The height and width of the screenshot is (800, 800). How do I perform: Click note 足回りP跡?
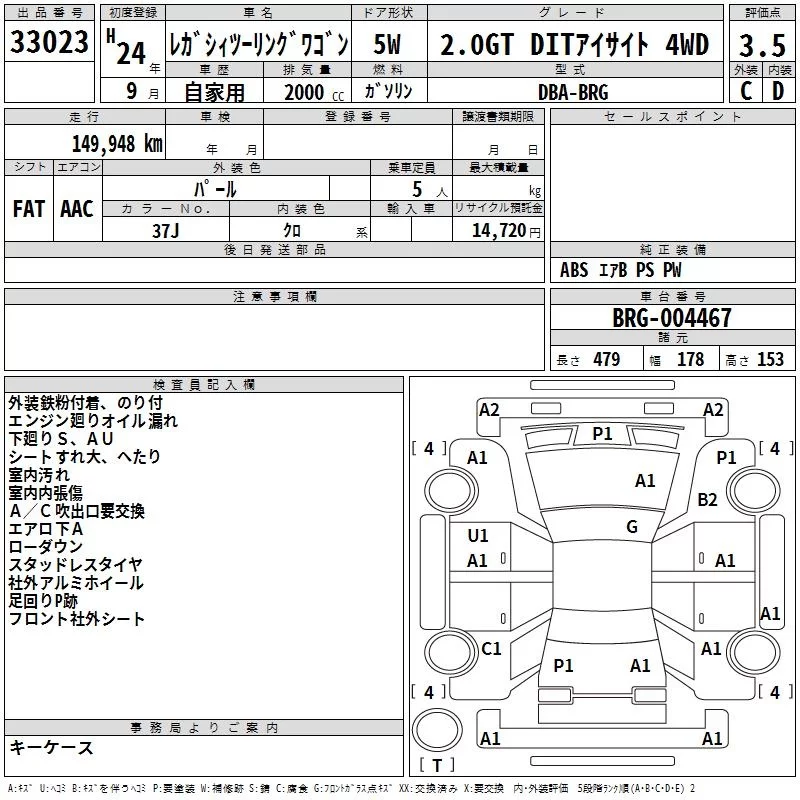43,601
